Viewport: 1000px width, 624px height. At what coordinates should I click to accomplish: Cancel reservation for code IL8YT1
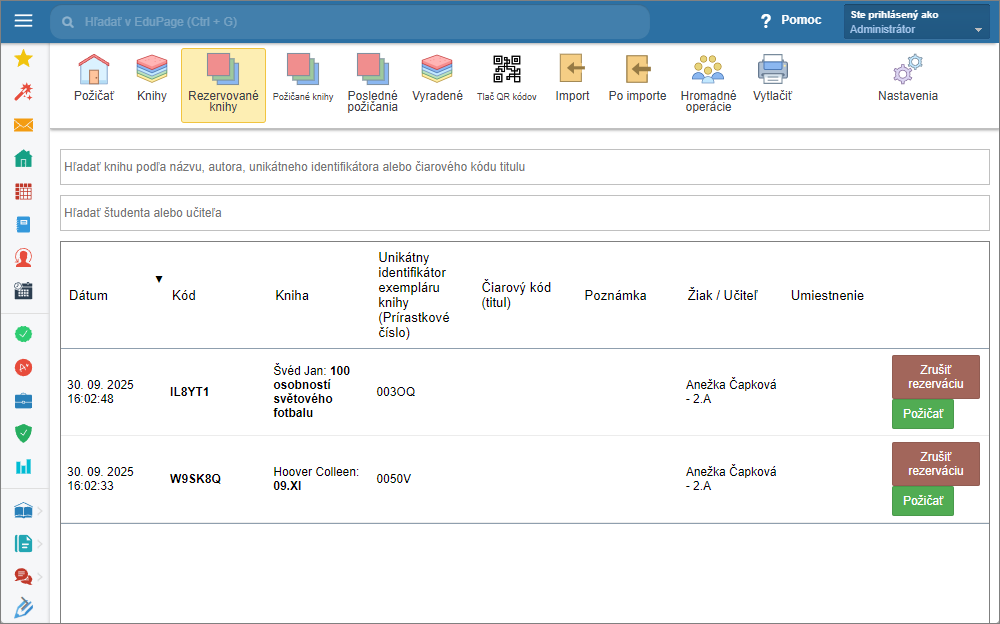[x=935, y=377]
